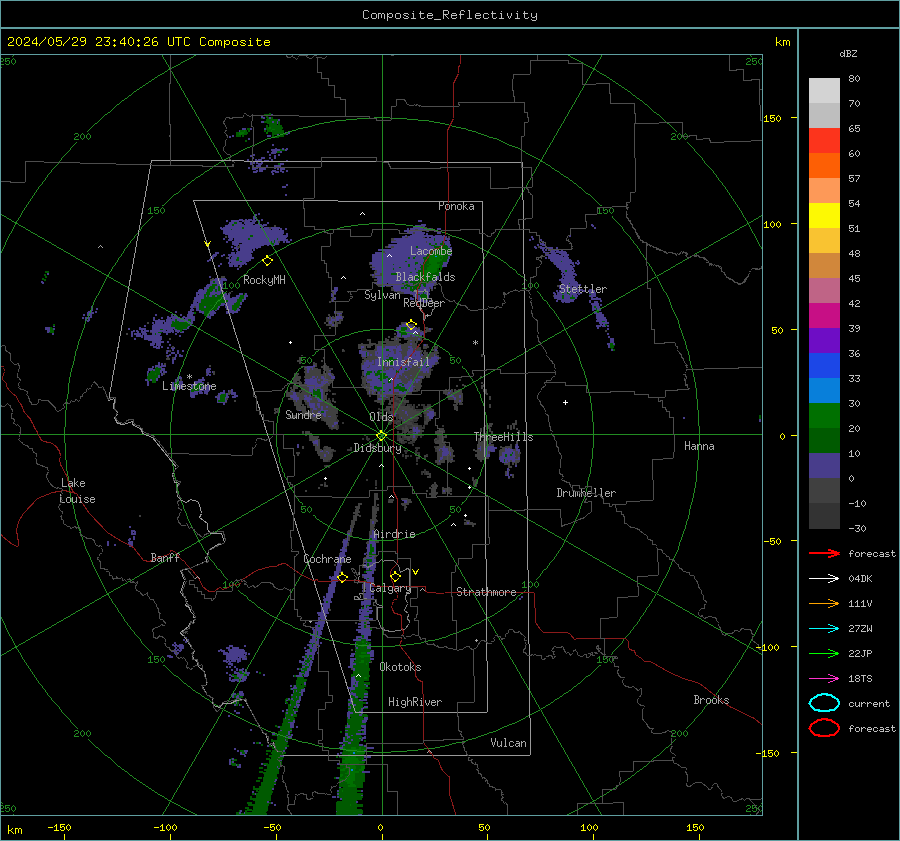Screen dimensions: 900x841
Task: Click the Drumheller city label
Action: [x=586, y=493]
